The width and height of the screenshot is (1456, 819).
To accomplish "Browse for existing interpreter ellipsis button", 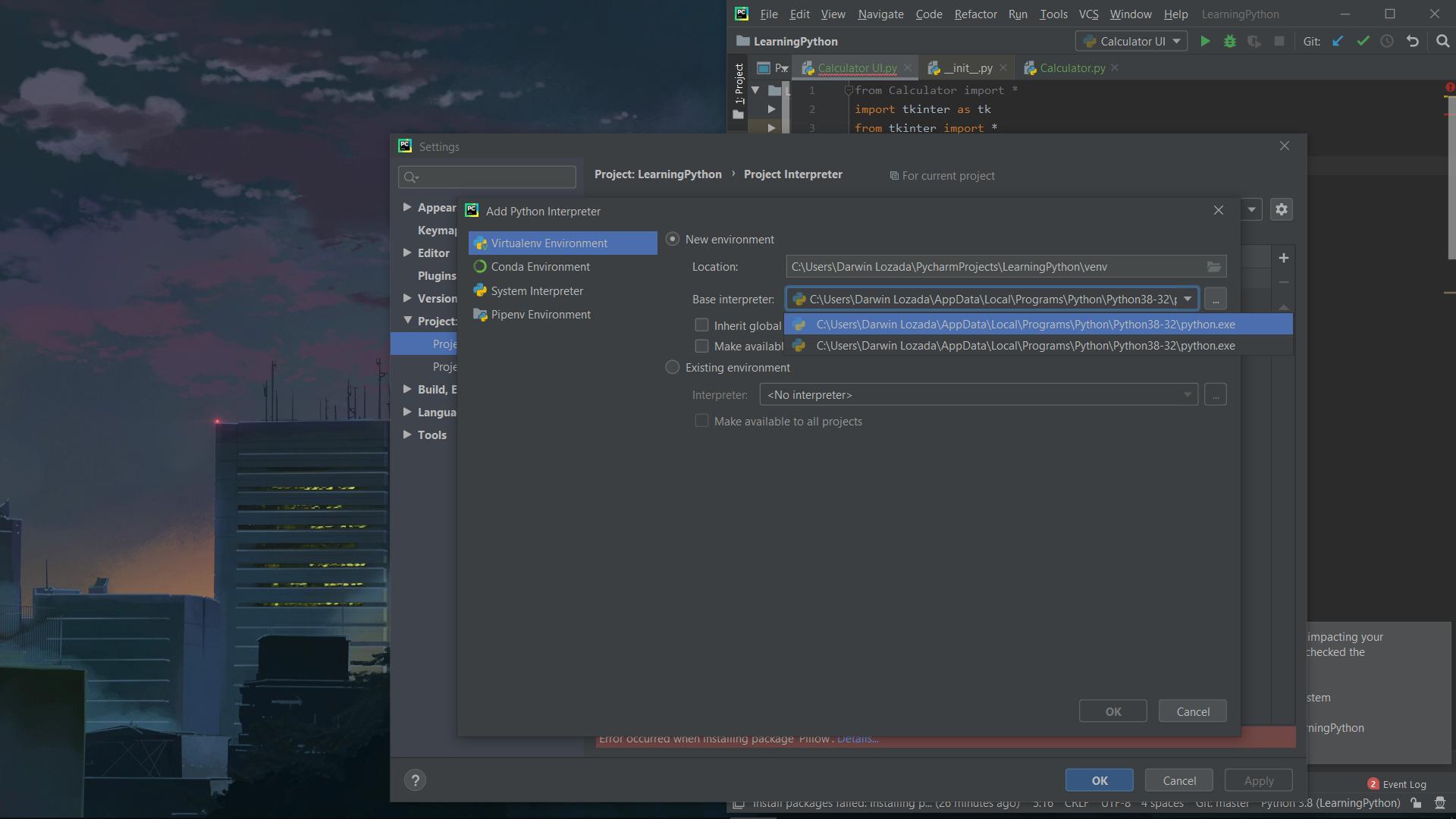I will pos(1216,395).
